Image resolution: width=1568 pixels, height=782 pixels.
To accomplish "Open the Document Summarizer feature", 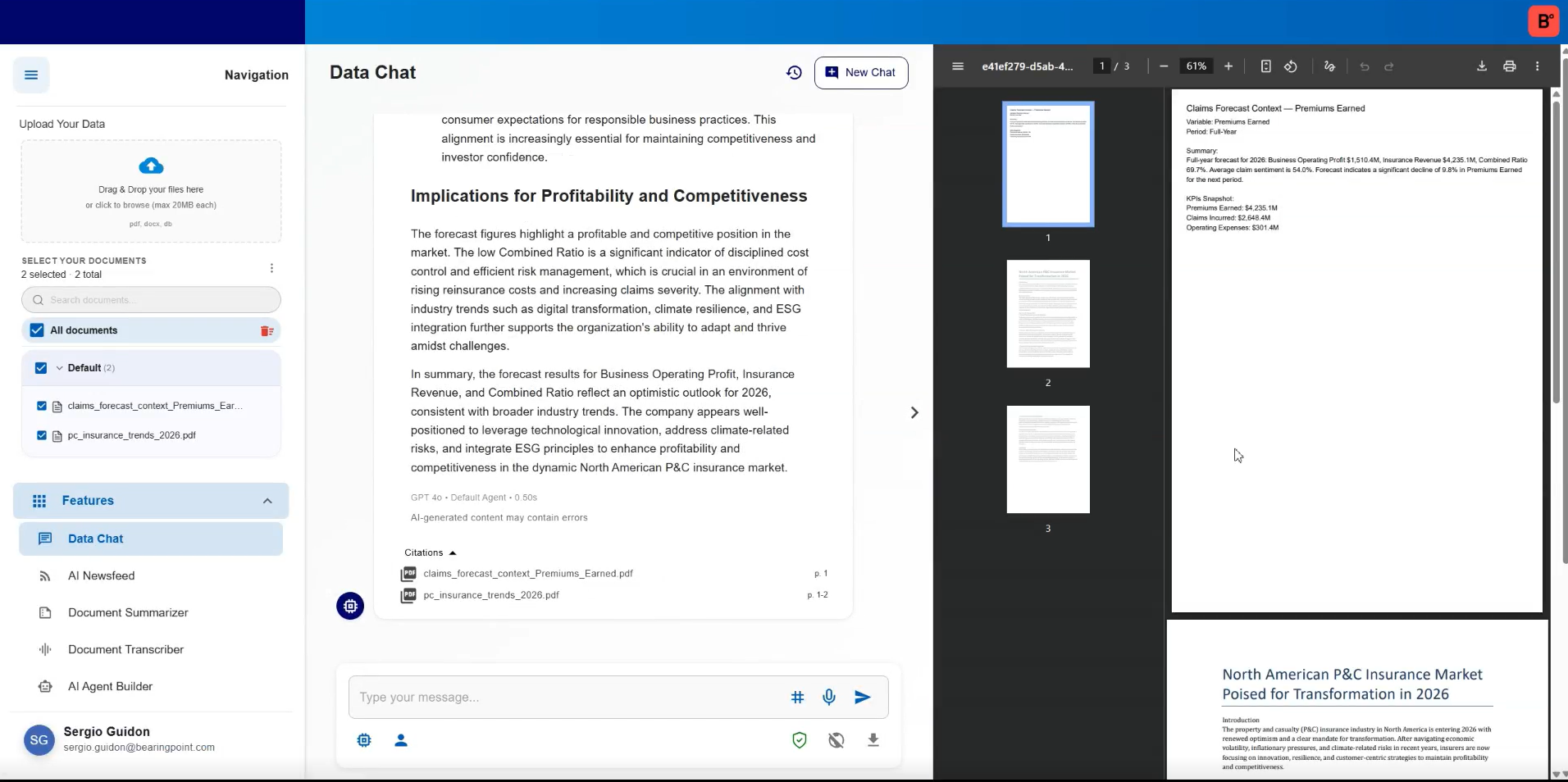I will coord(128,612).
